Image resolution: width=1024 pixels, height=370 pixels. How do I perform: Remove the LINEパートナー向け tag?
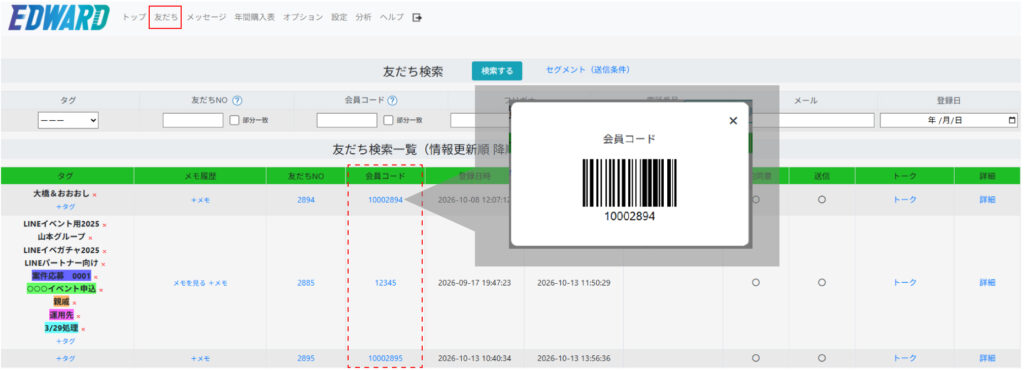pos(103,264)
